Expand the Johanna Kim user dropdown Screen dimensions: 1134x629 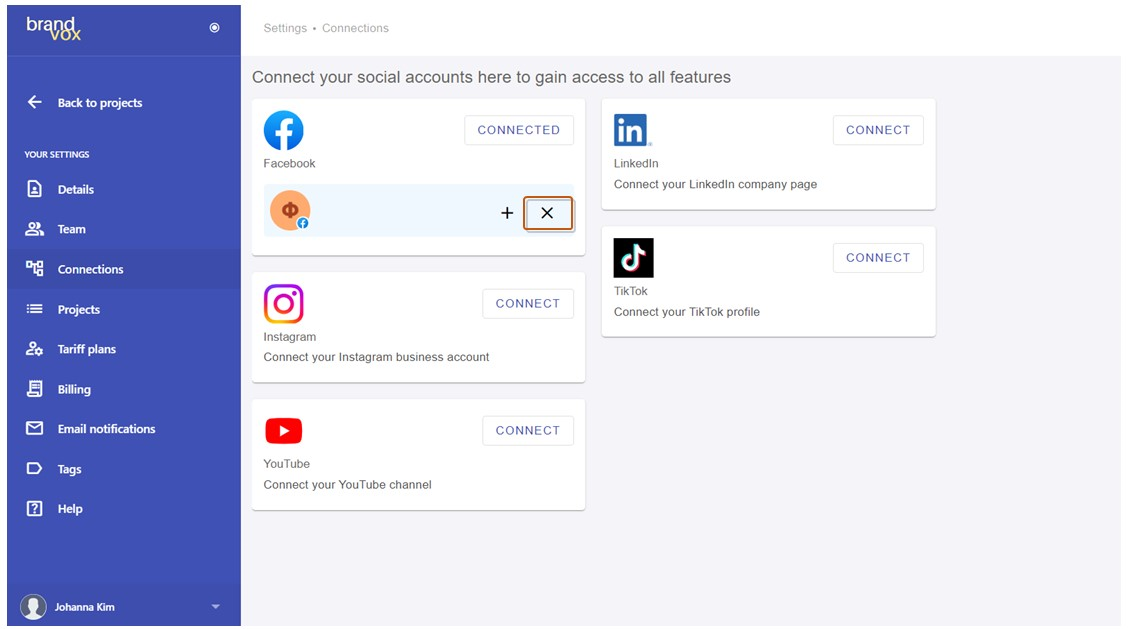click(x=216, y=607)
